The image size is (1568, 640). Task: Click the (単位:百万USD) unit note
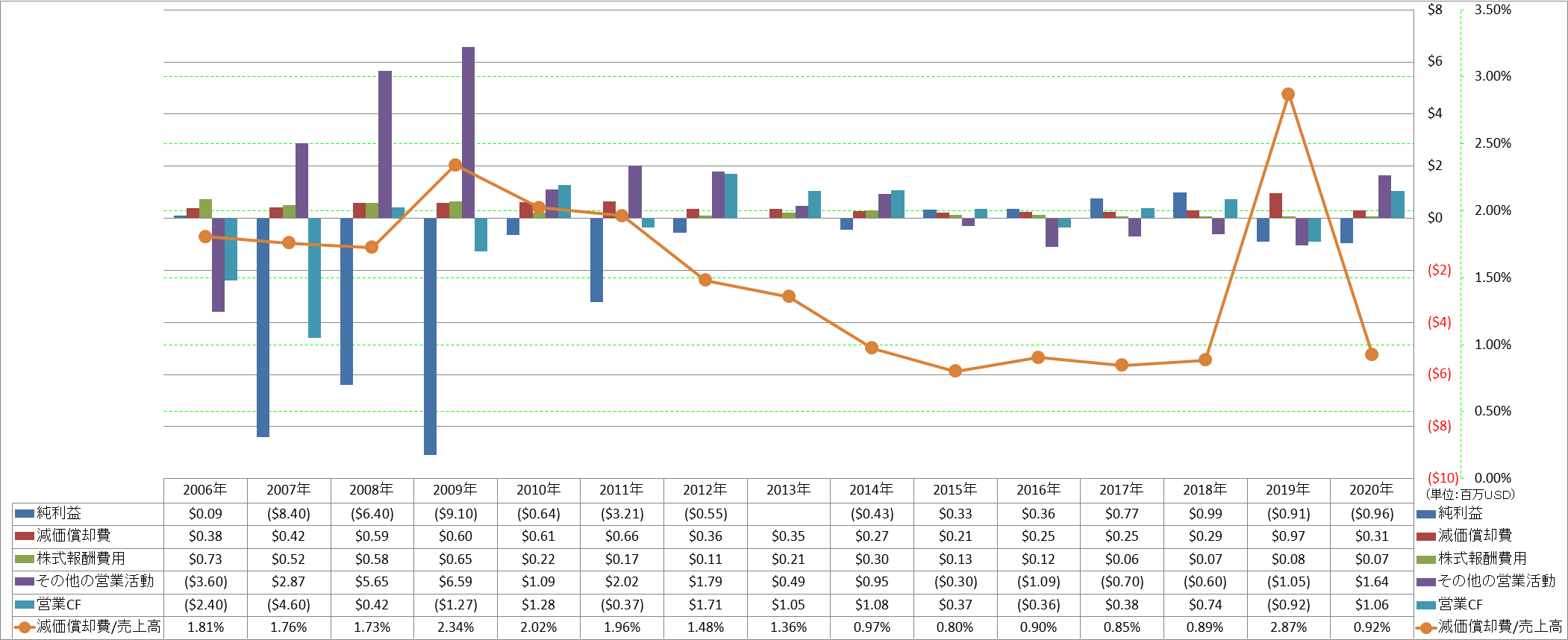click(x=1469, y=494)
